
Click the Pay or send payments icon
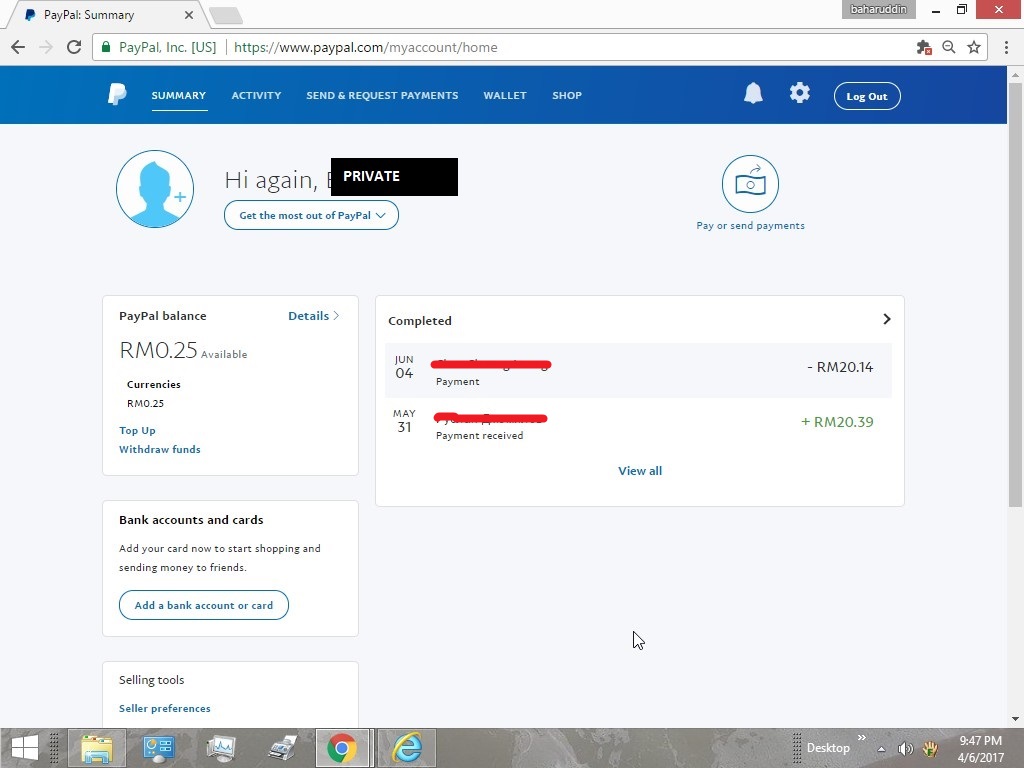click(750, 184)
